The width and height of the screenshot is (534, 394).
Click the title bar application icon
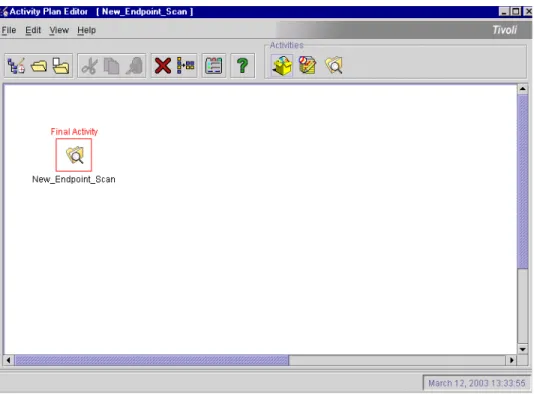4,12
